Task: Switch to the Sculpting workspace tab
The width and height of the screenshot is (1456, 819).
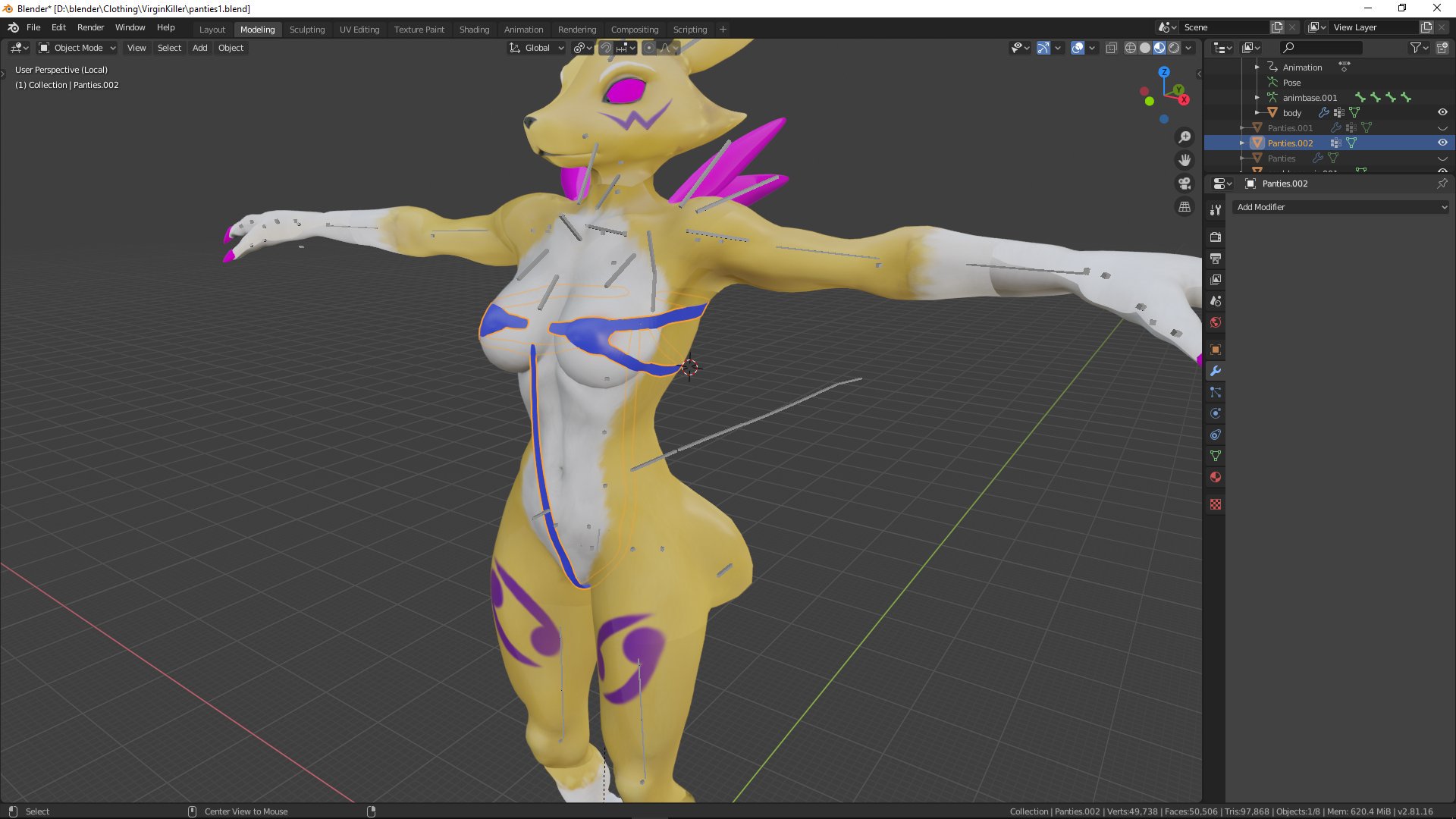Action: (x=306, y=30)
